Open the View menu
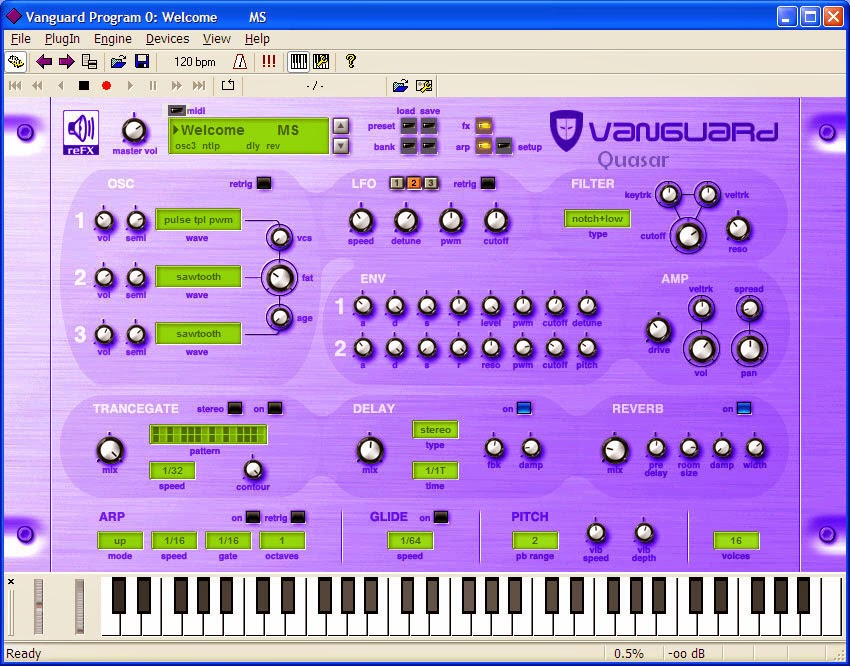Image resolution: width=850 pixels, height=666 pixels. pos(217,39)
